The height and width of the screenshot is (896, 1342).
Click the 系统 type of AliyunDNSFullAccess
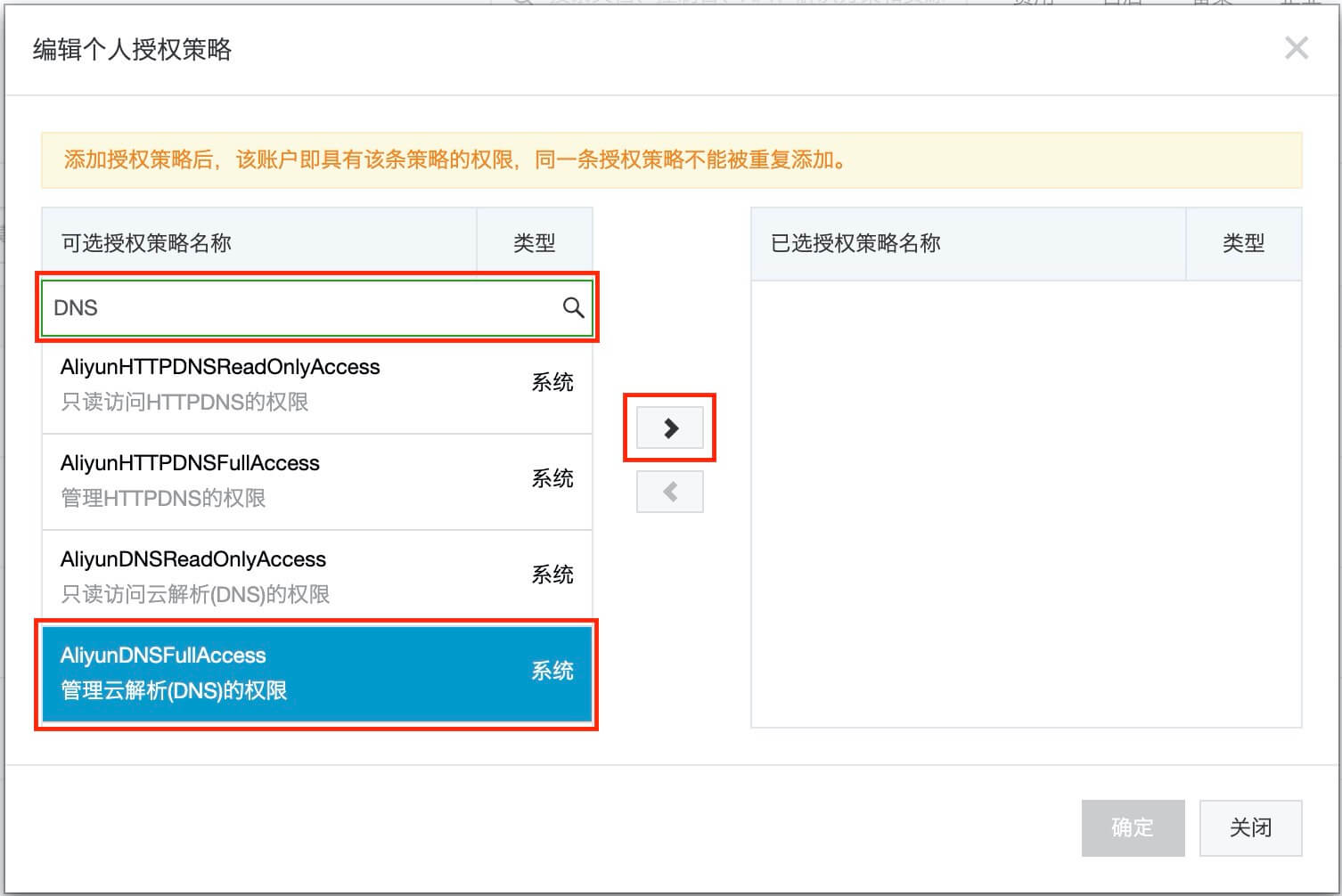pos(552,672)
